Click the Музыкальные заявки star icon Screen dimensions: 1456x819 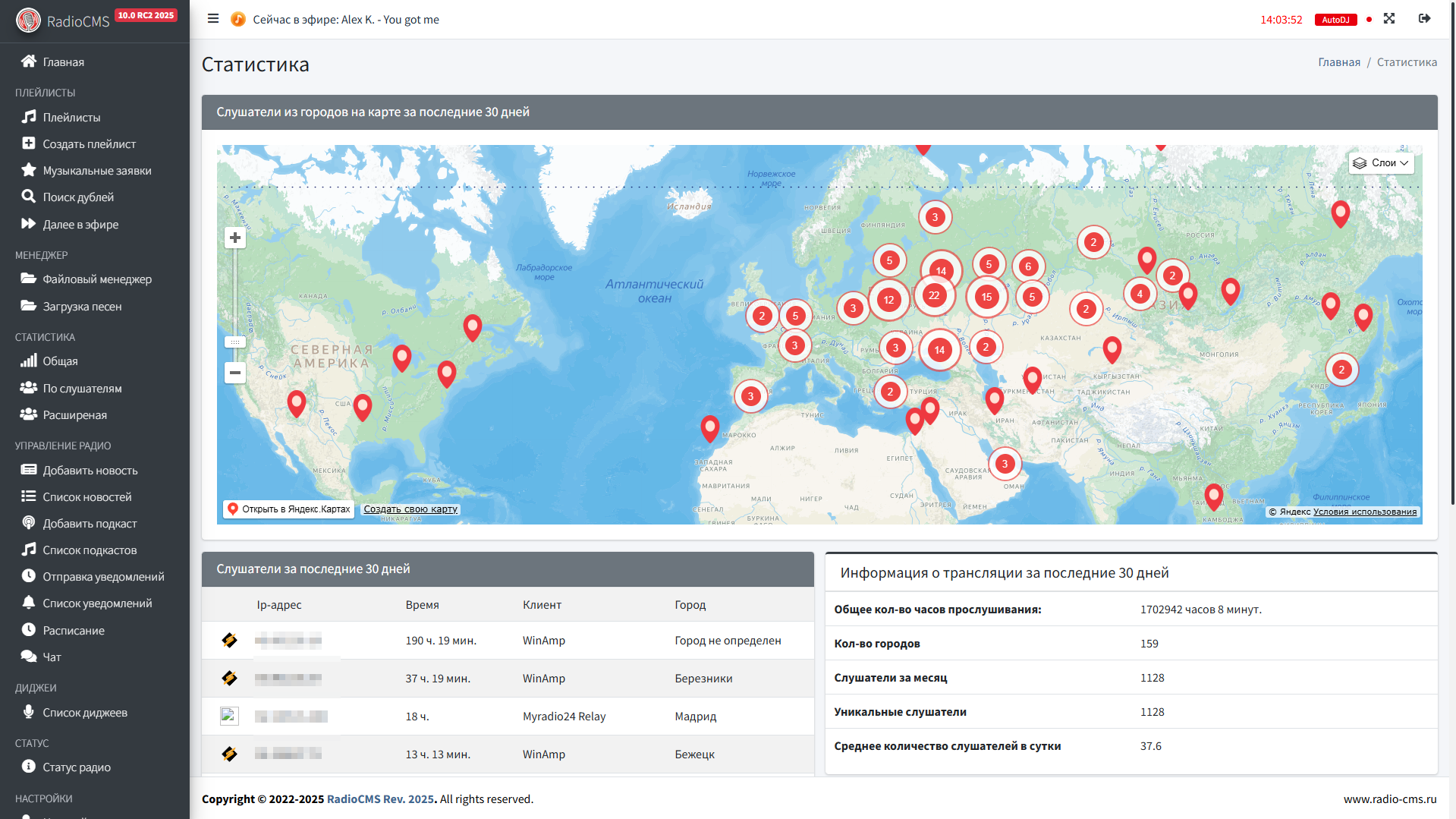point(29,170)
